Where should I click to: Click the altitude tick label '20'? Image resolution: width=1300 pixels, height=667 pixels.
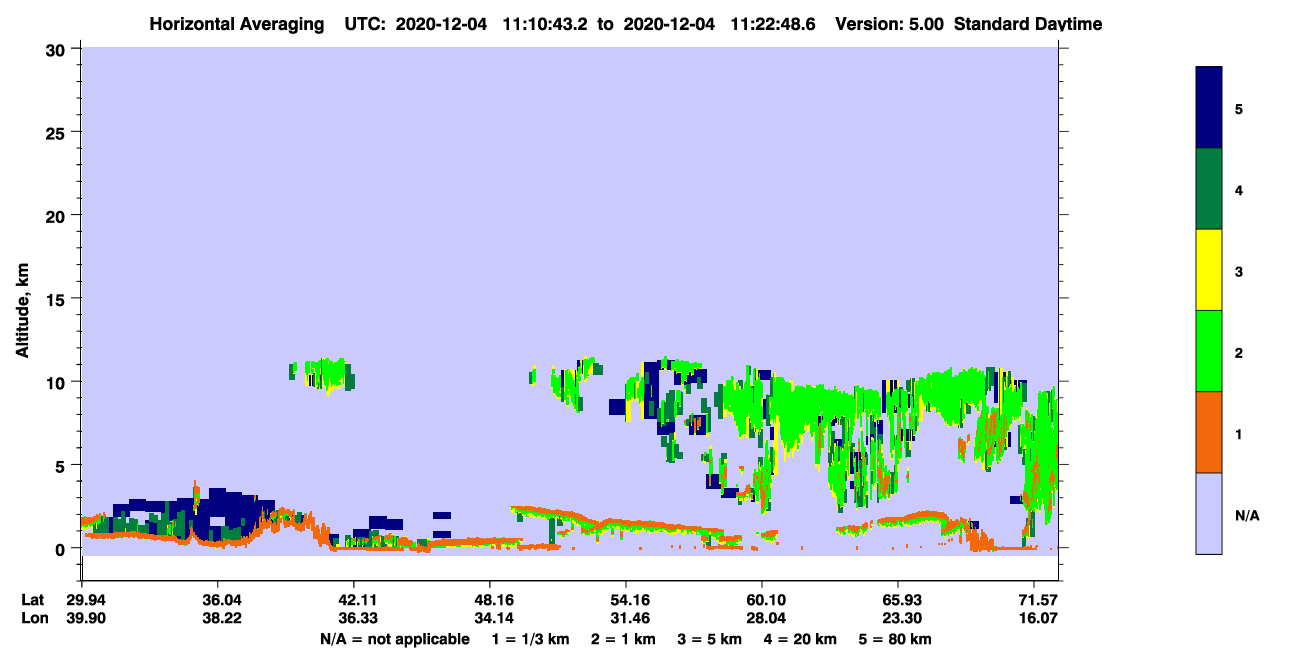pyautogui.click(x=58, y=215)
